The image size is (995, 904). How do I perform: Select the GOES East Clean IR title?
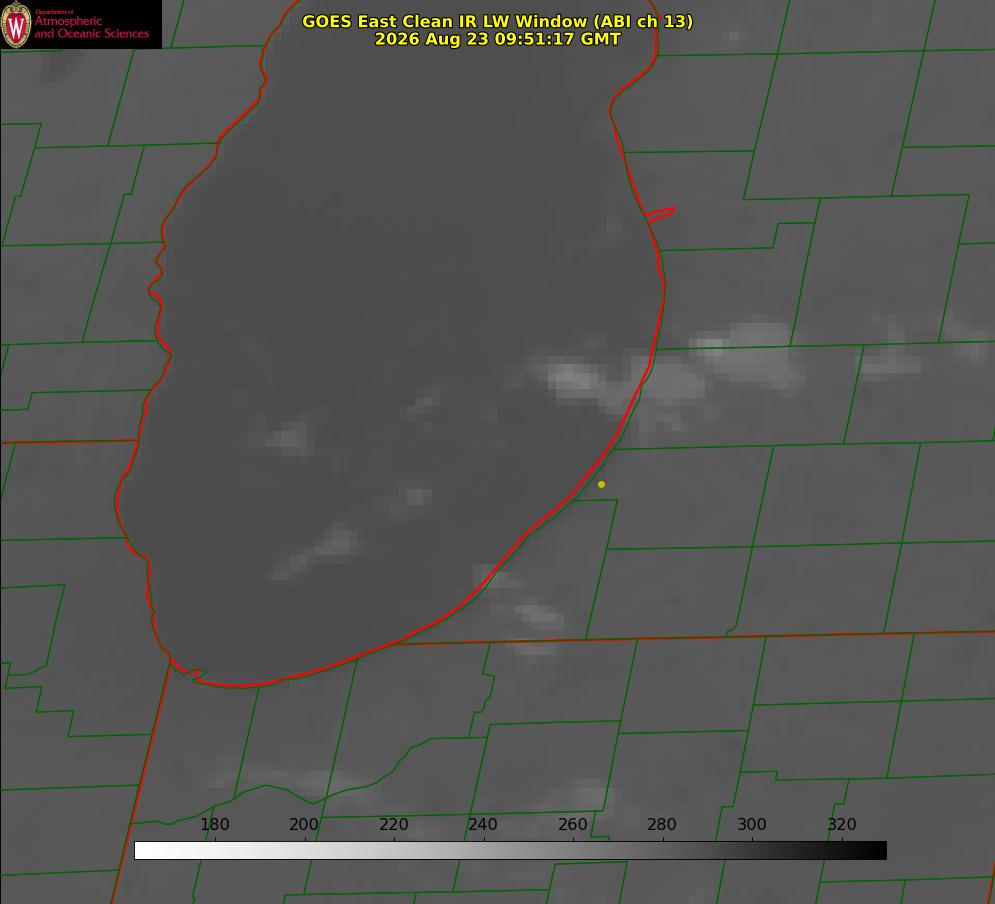pos(498,21)
